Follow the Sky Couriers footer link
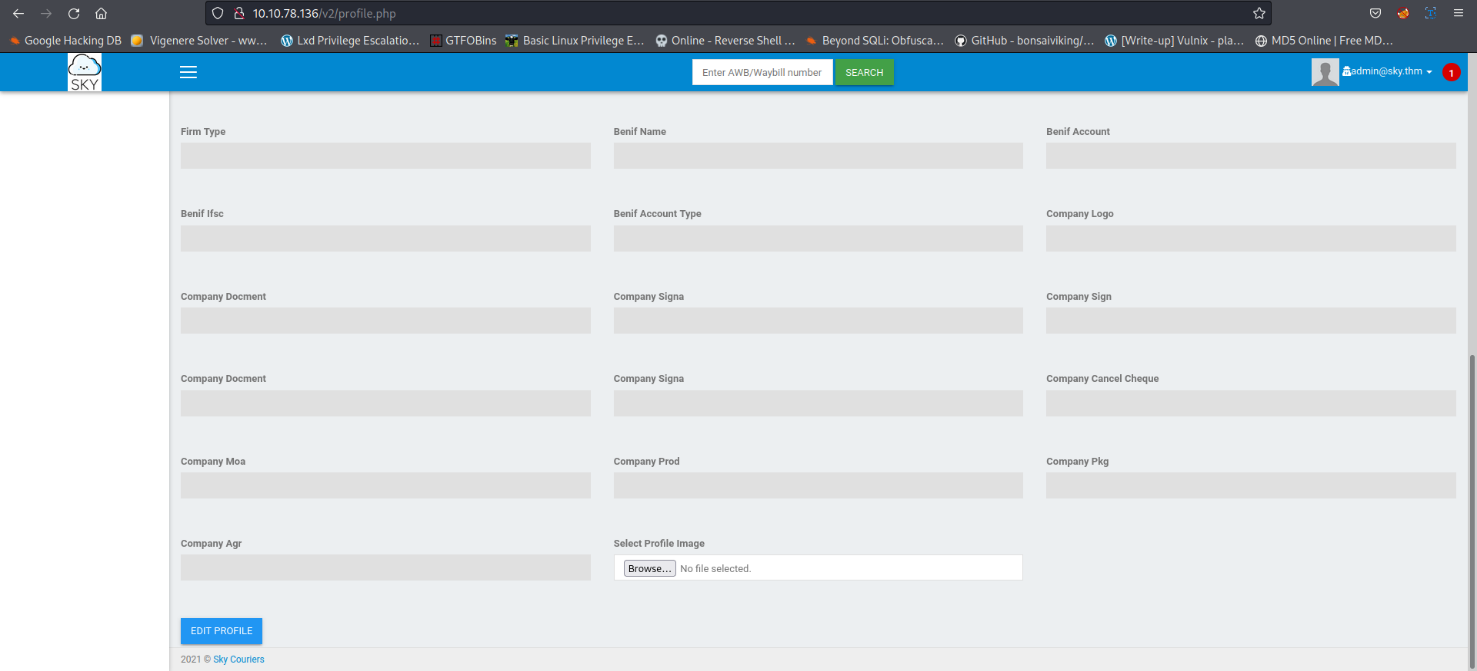 tap(238, 660)
